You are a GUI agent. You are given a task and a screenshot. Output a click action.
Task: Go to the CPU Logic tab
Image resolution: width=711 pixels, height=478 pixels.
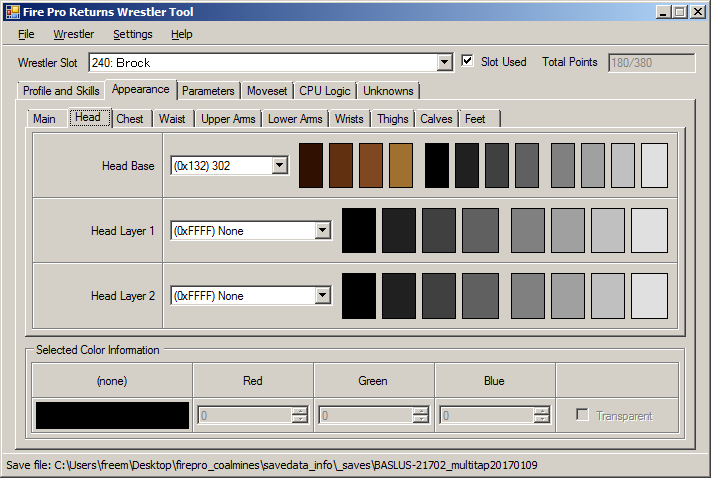click(x=325, y=91)
